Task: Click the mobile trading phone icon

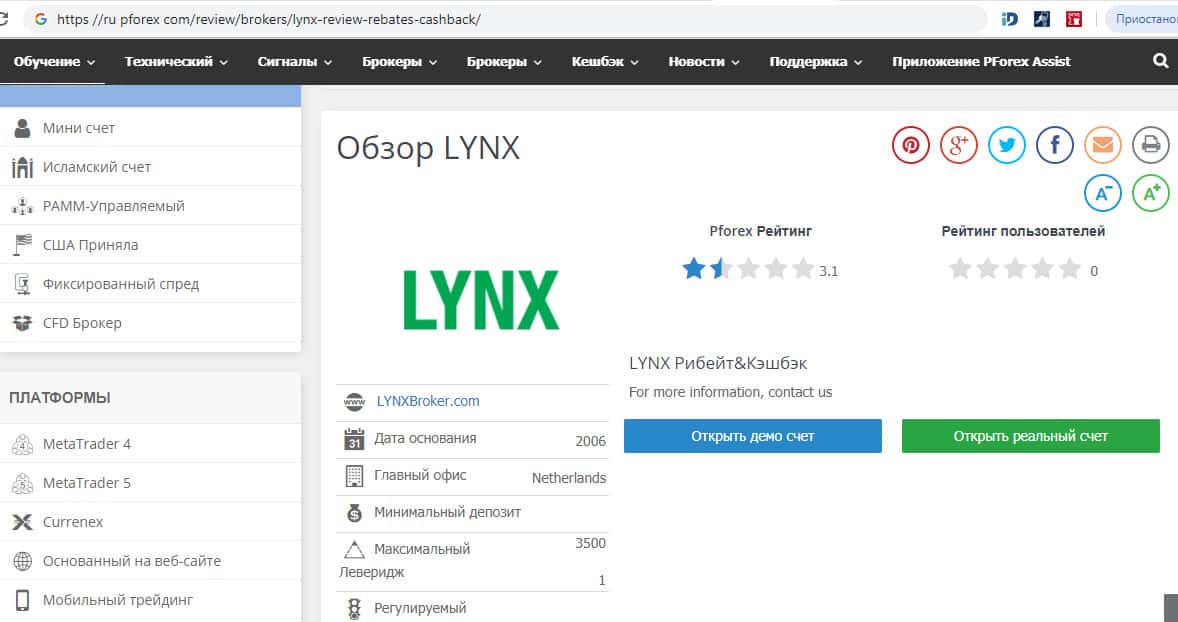Action: coord(23,600)
